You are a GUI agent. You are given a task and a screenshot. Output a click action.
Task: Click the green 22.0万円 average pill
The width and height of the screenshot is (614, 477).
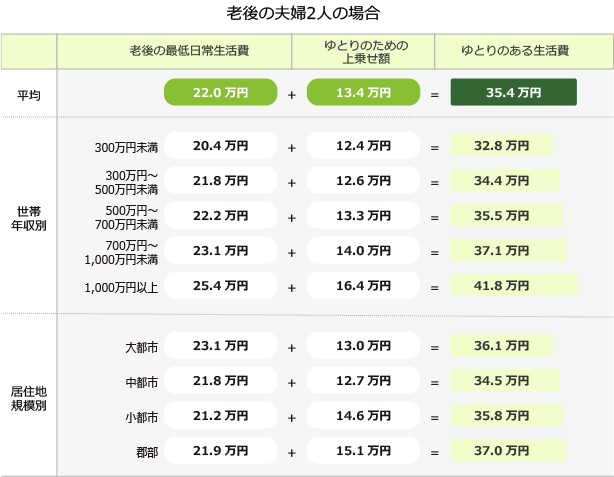pos(220,92)
